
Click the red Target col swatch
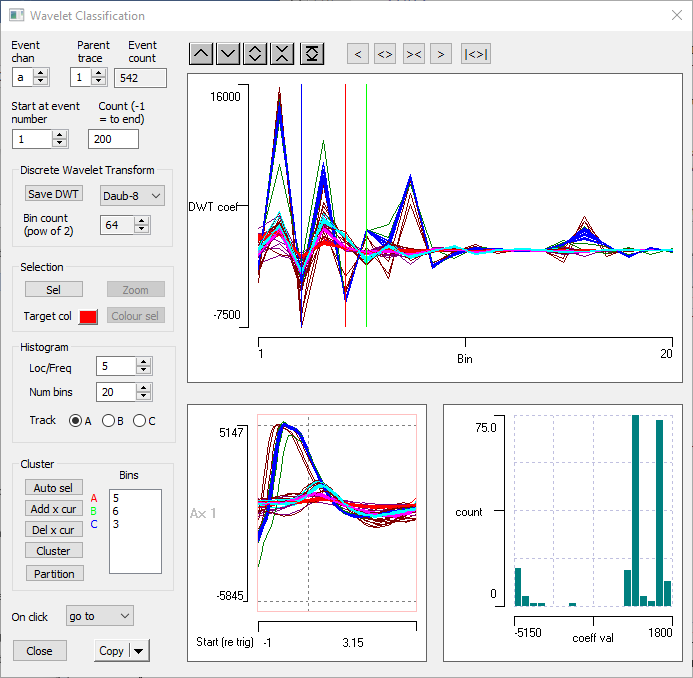click(x=88, y=317)
